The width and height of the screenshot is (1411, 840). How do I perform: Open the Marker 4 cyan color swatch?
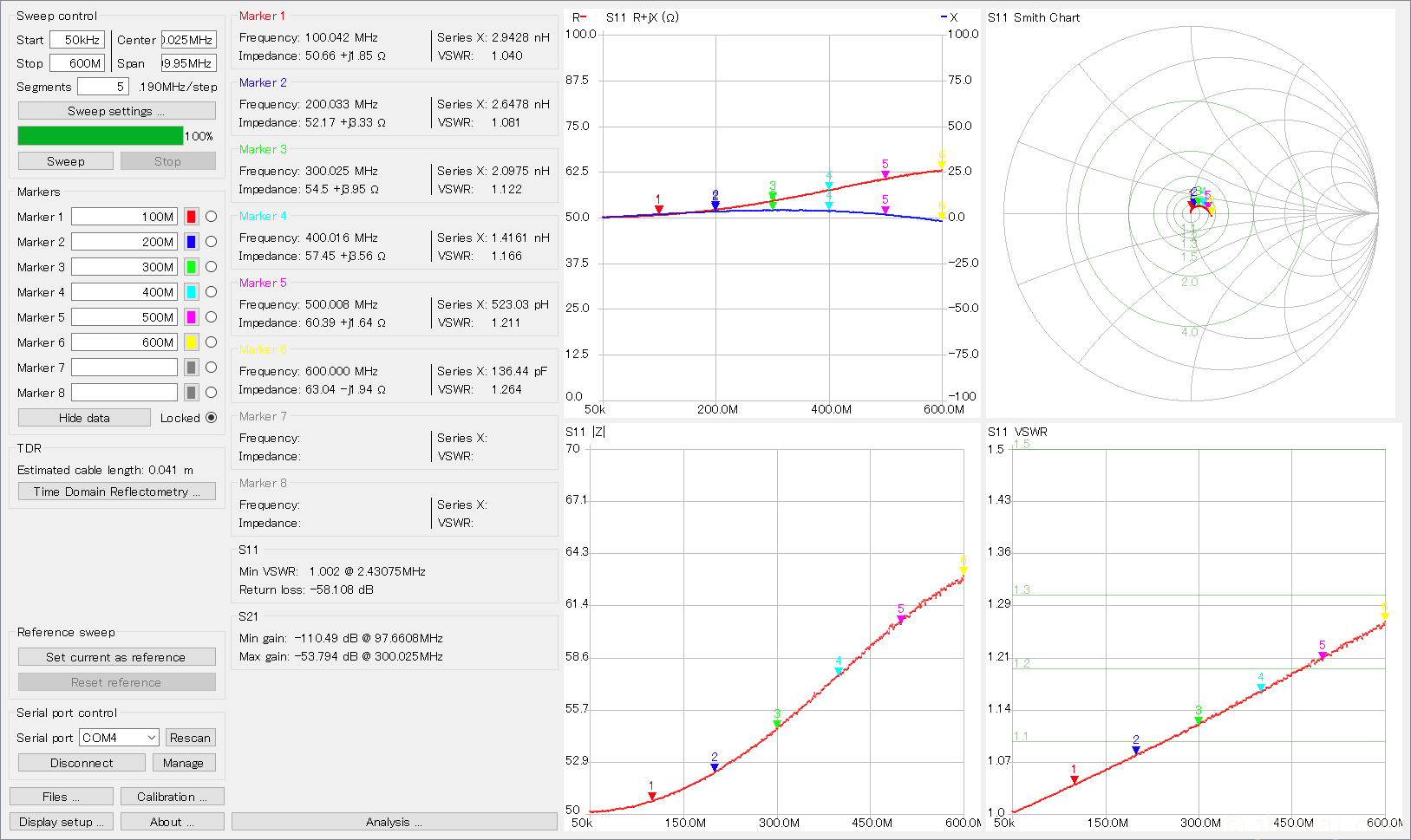coord(192,292)
